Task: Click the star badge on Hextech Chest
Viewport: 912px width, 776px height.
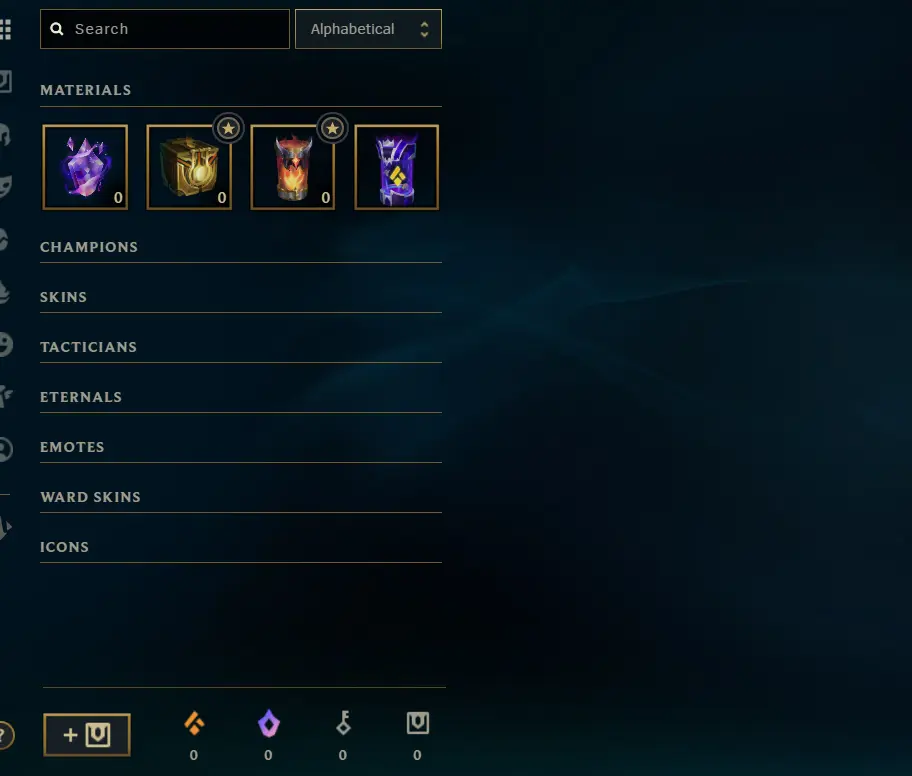Action: click(x=229, y=128)
